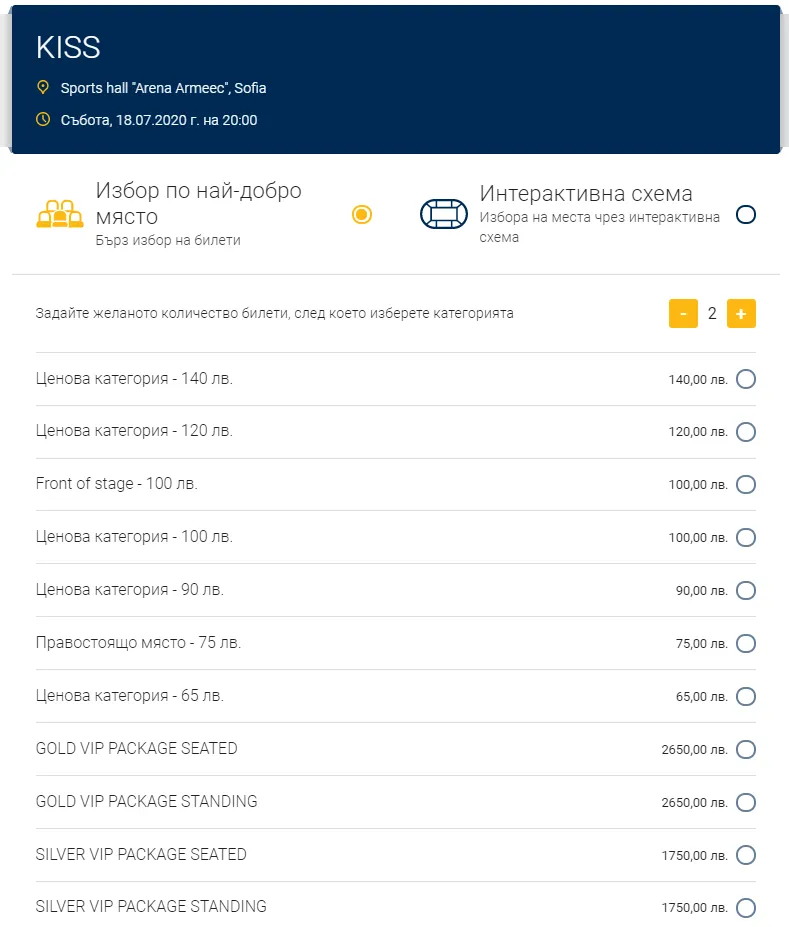Choose the 65,00 лв. price category radio
Viewport: 789px width, 927px height.
click(746, 696)
